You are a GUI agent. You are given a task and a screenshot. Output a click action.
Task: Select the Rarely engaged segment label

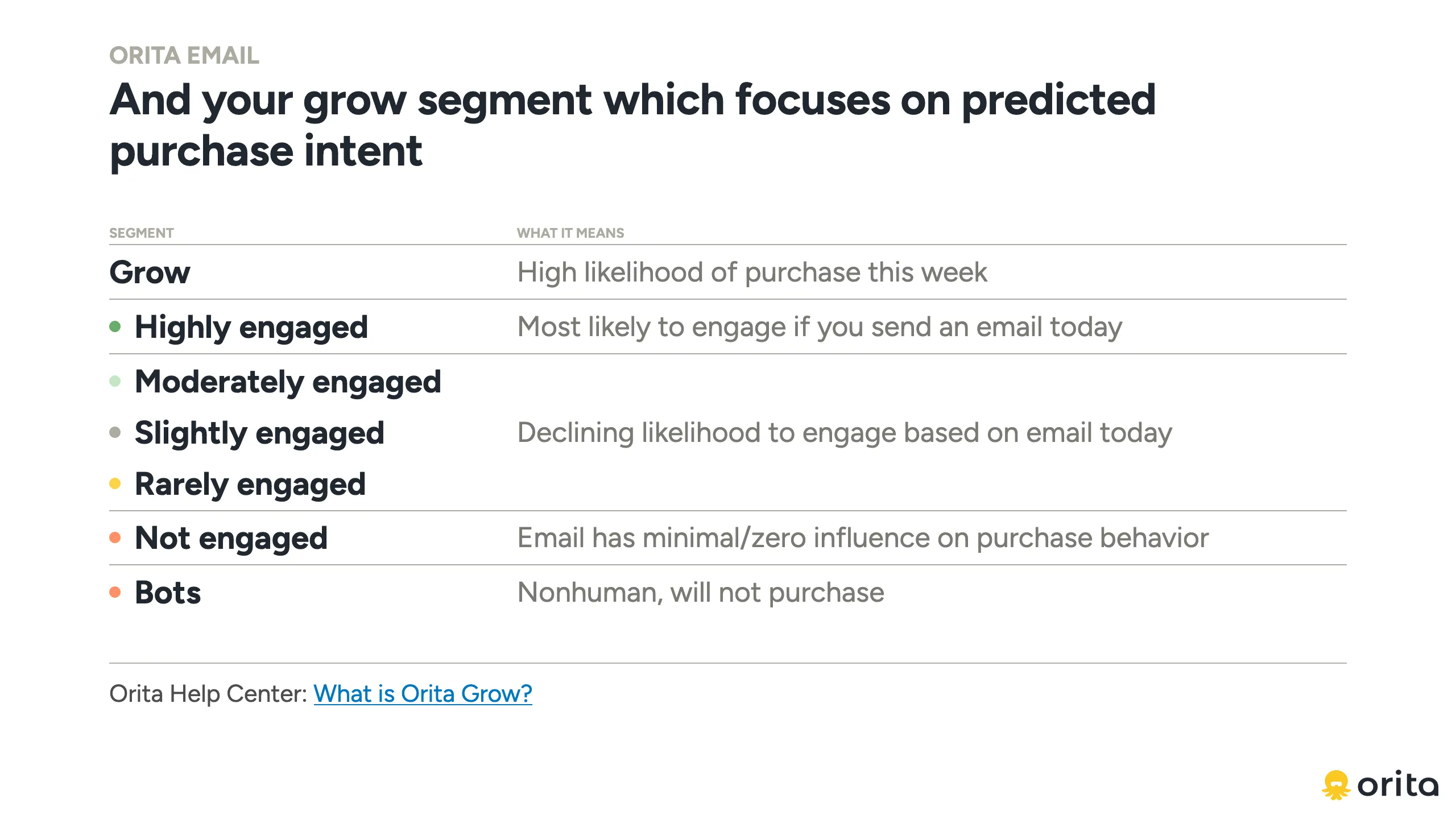[x=250, y=485]
